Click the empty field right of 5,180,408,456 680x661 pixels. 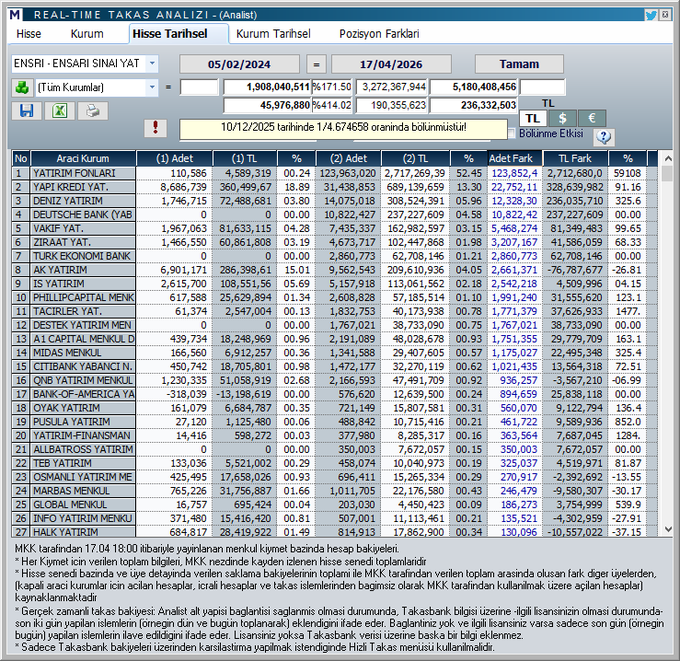[543, 87]
